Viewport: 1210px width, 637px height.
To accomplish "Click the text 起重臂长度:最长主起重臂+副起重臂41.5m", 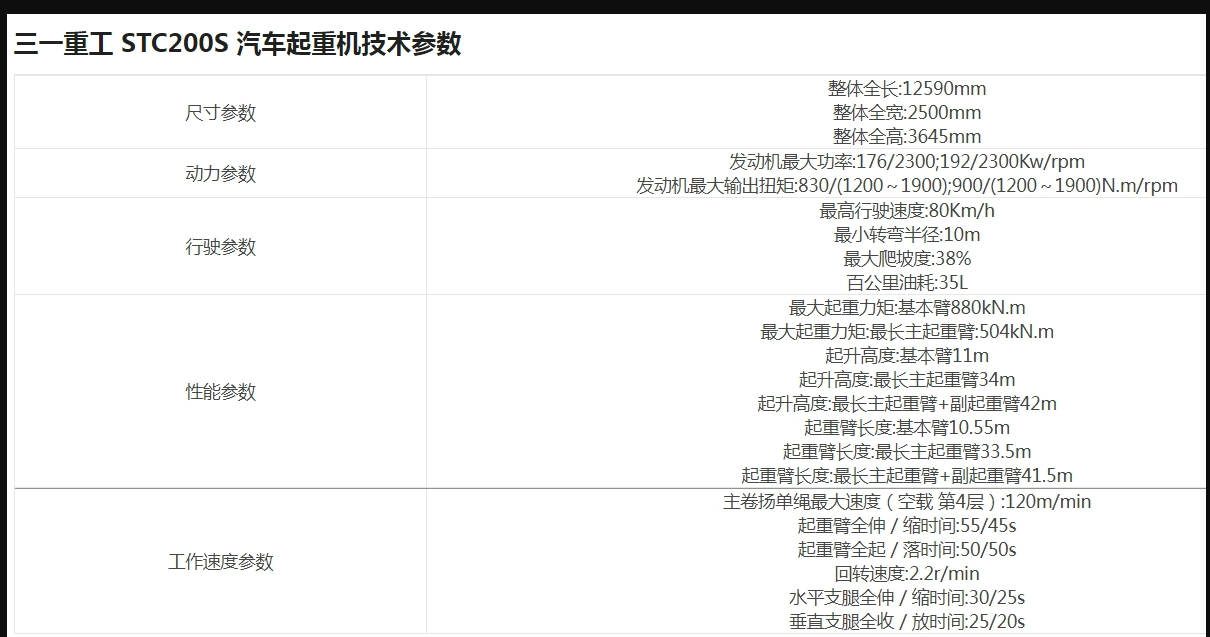I will coord(907,475).
